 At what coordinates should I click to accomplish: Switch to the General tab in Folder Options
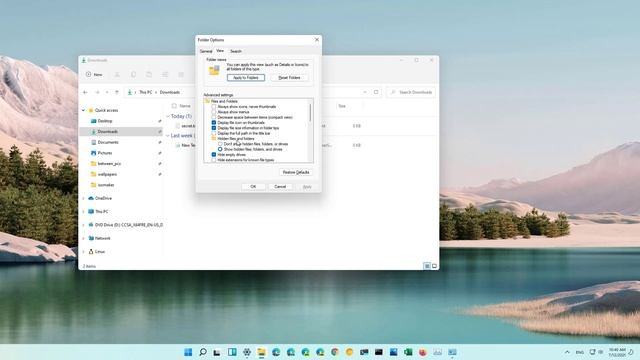click(x=206, y=51)
